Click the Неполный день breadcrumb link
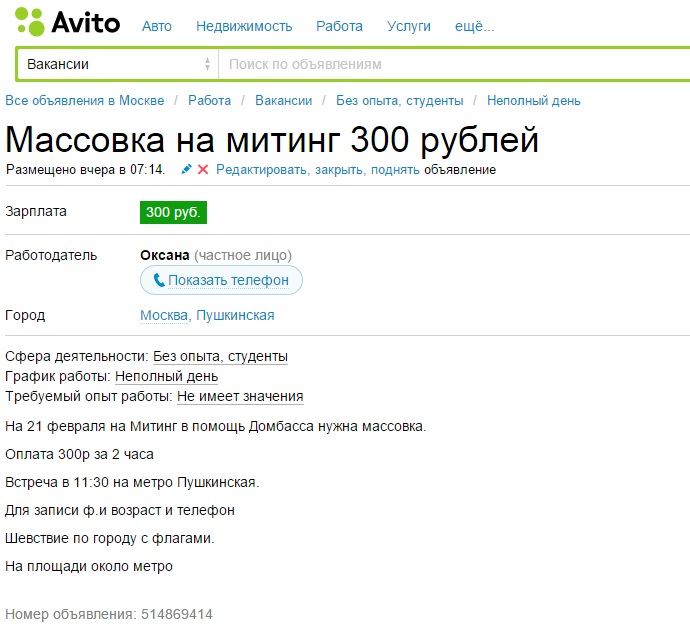This screenshot has height=635, width=690. 533,100
